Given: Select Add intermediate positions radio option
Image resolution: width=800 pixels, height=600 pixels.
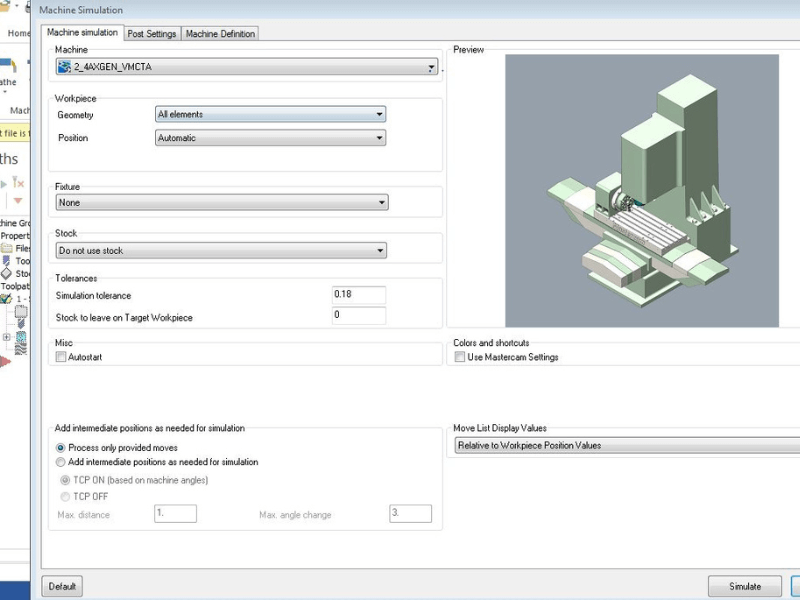Looking at the screenshot, I should [62, 462].
